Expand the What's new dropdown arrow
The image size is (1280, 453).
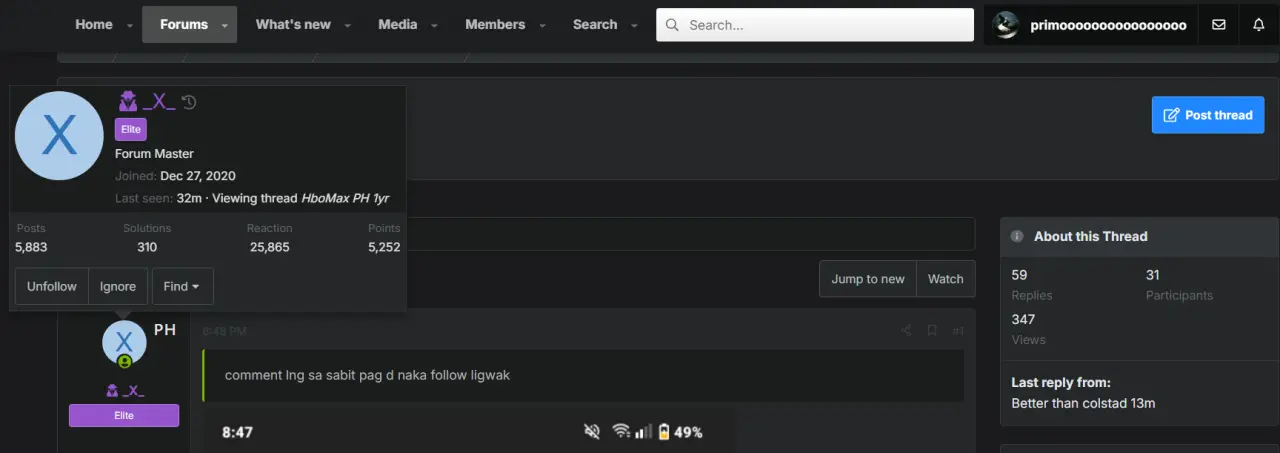pos(348,25)
